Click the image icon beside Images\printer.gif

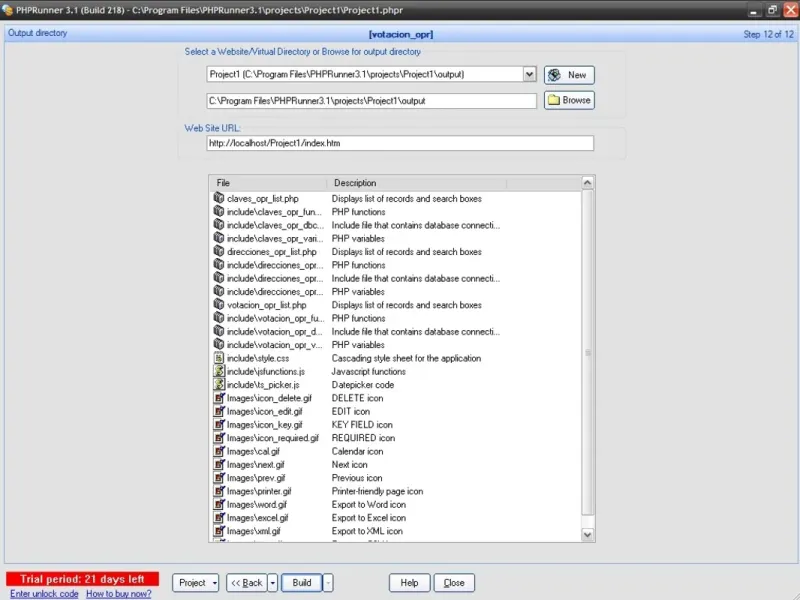tap(219, 490)
